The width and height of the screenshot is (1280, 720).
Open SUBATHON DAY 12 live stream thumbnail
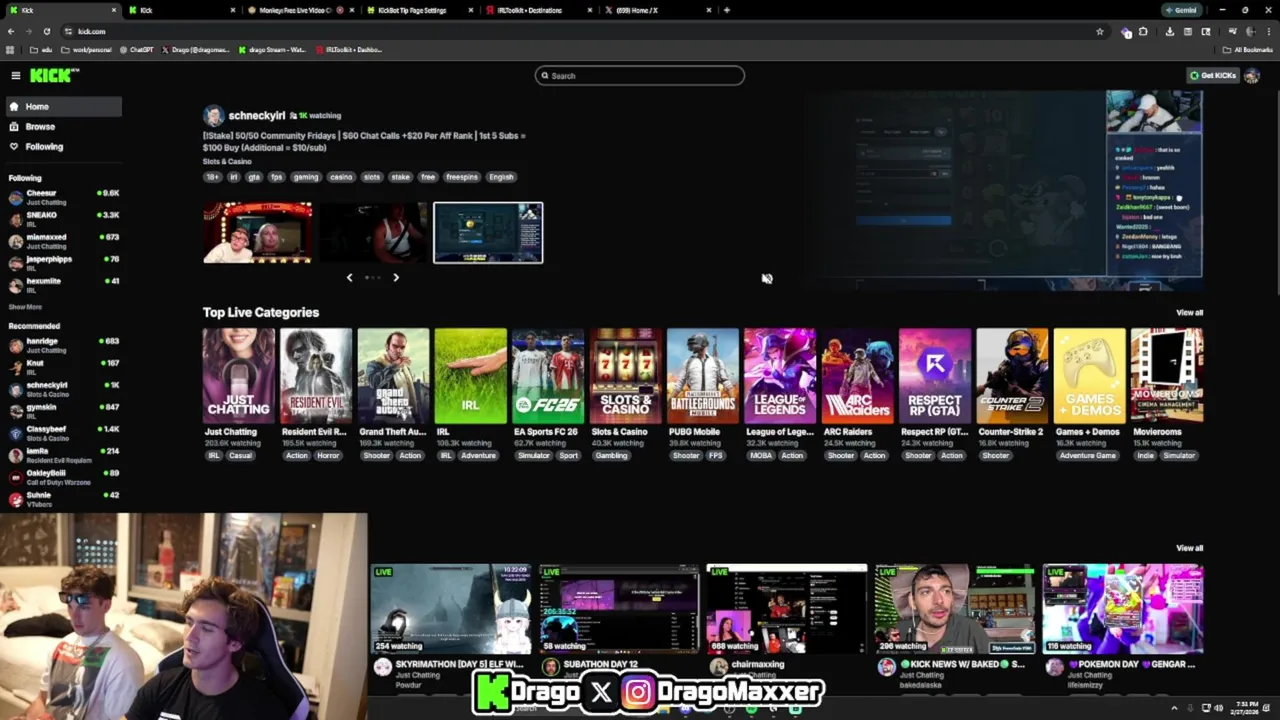619,609
